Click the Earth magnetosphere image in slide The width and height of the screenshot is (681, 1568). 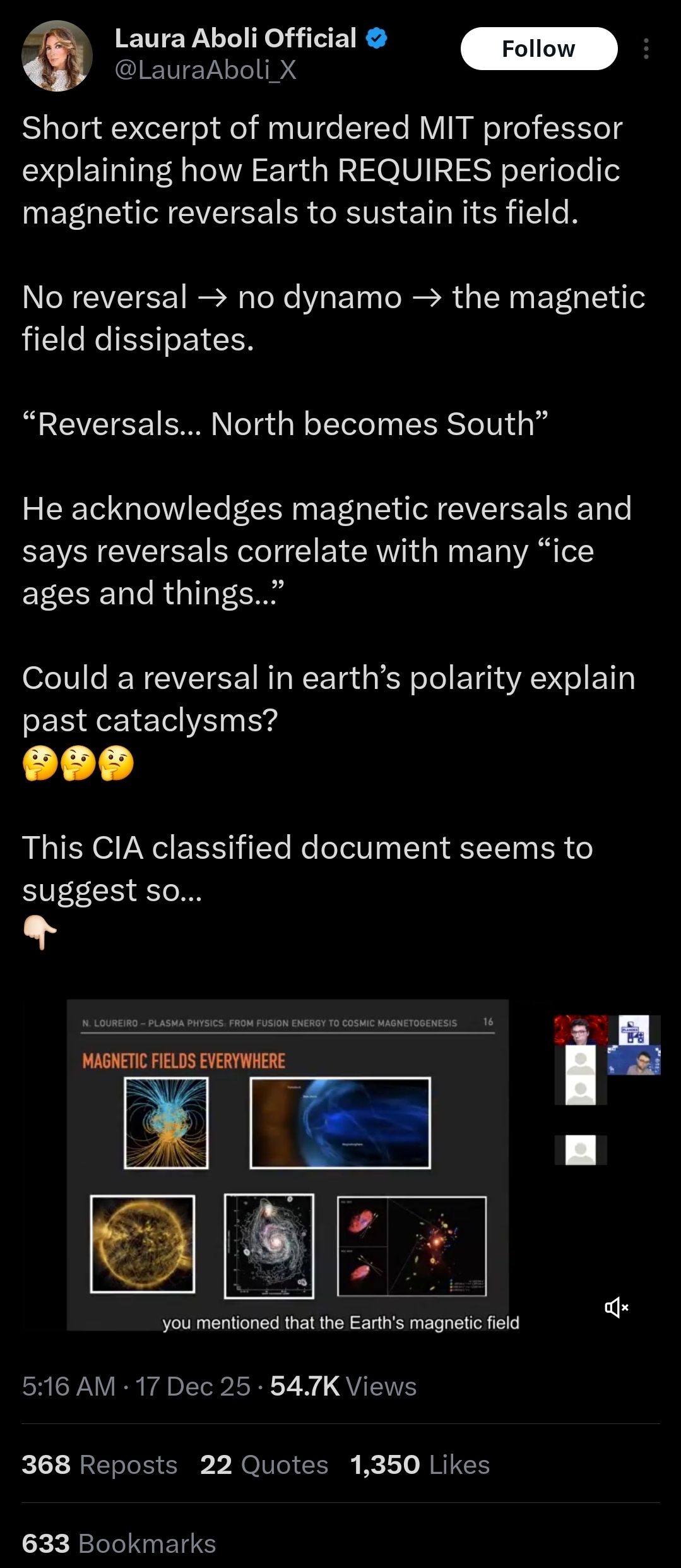pos(340,1123)
